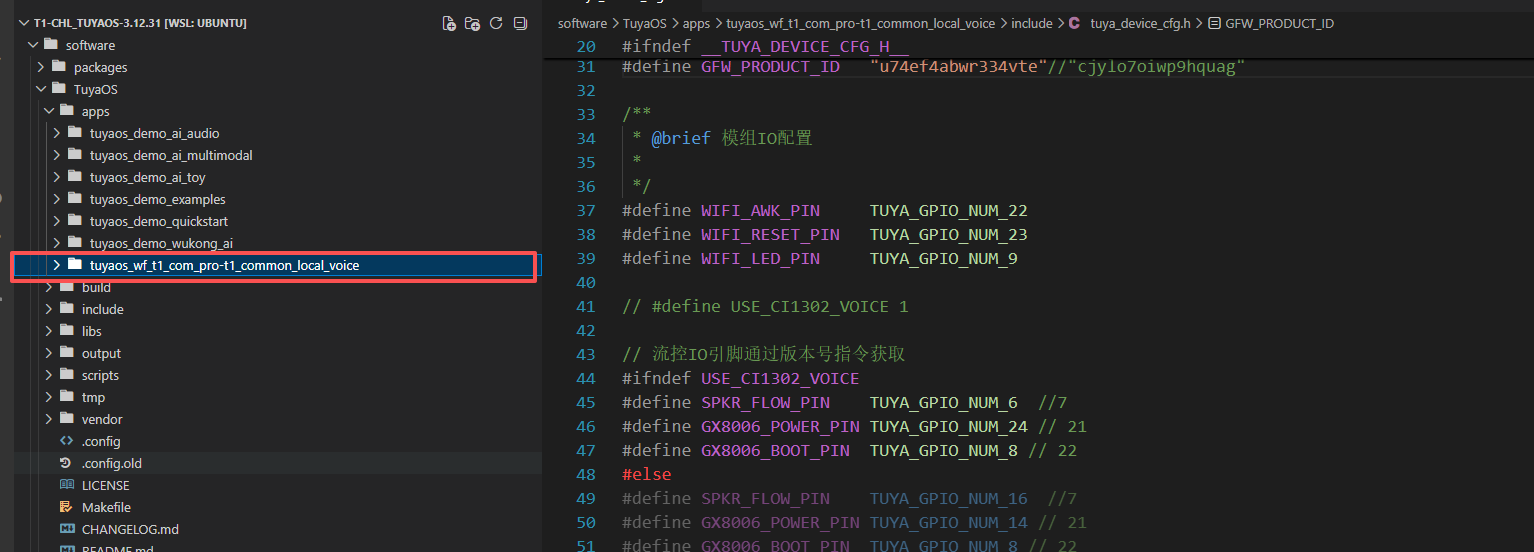Click commented USE_CI1302_VOICE define on line 41

(x=765, y=306)
